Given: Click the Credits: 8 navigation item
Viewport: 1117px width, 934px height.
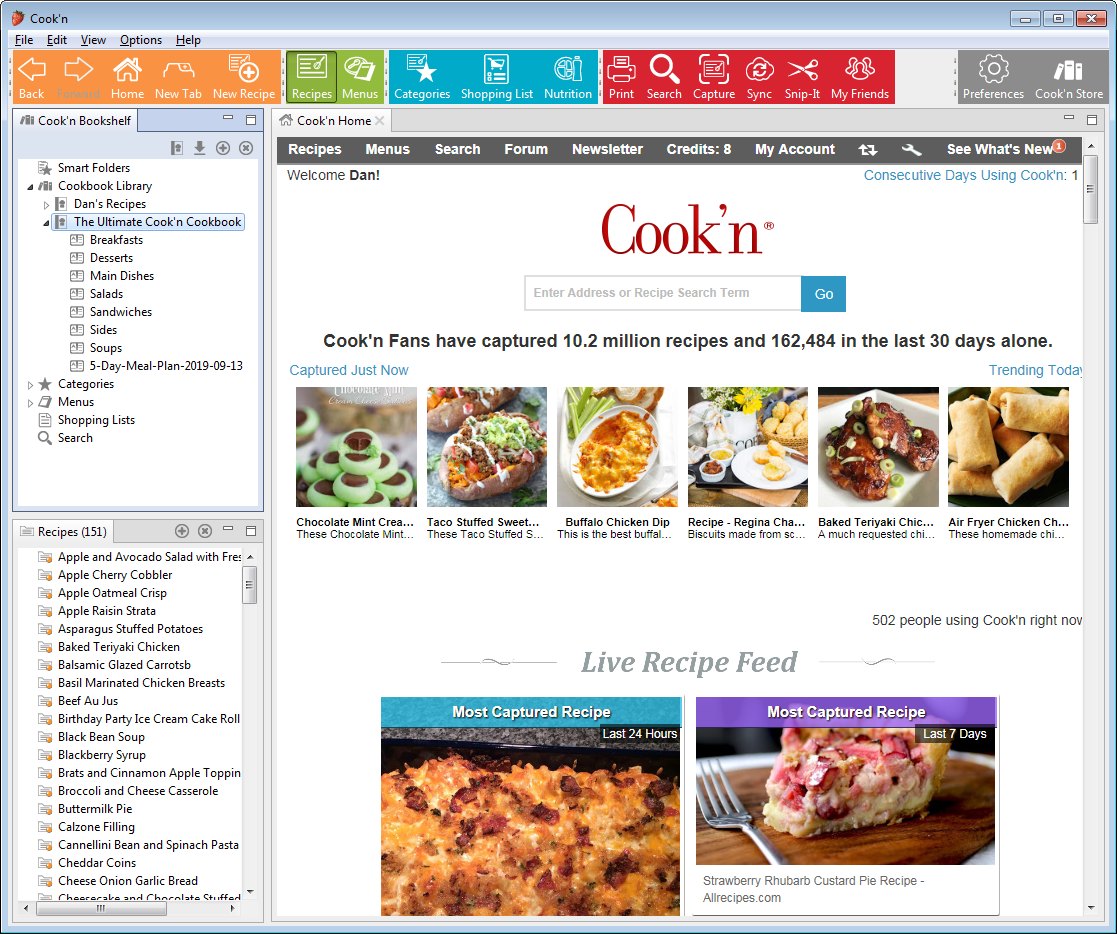Looking at the screenshot, I should click(698, 149).
